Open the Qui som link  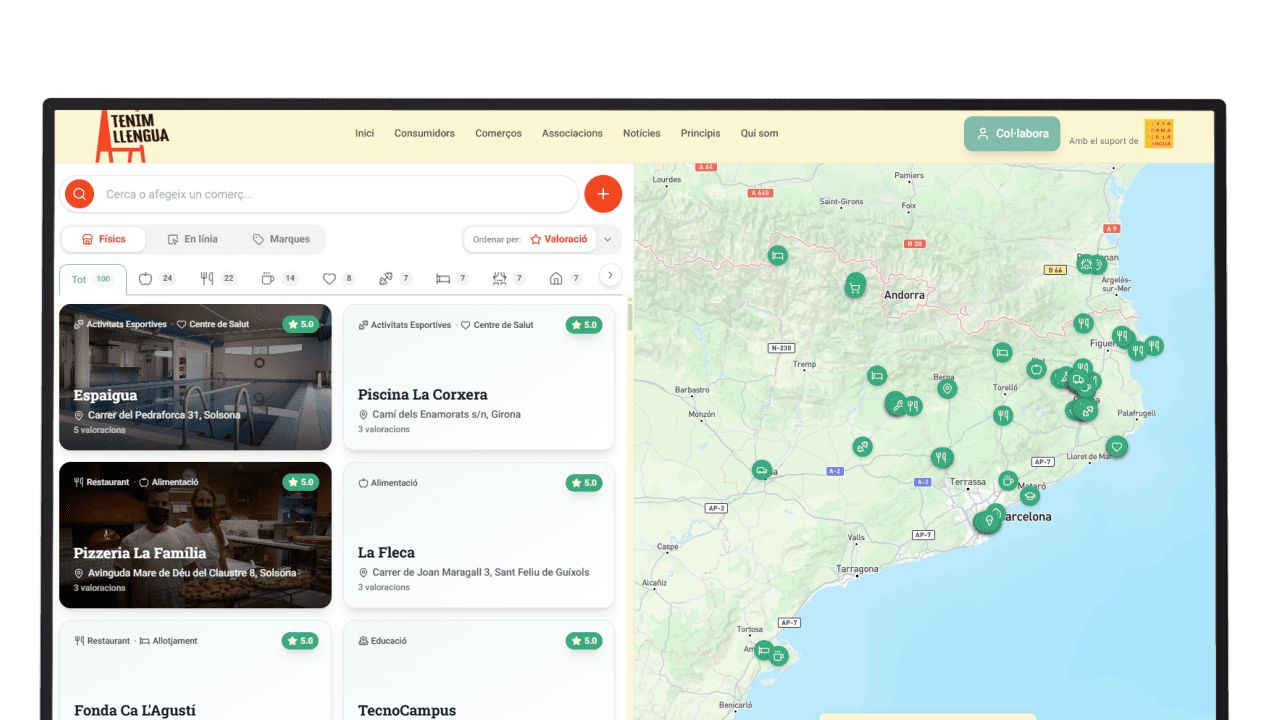coord(759,133)
